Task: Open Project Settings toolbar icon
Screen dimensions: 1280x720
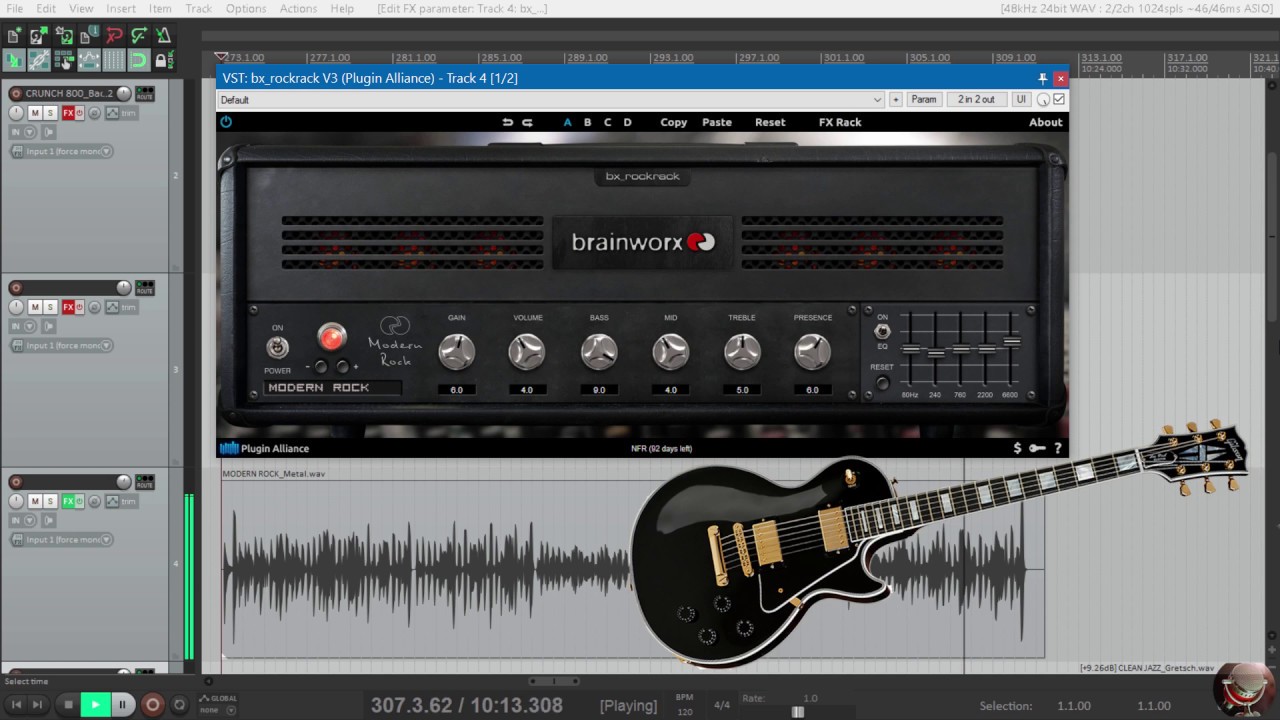Action: pyautogui.click(x=89, y=36)
